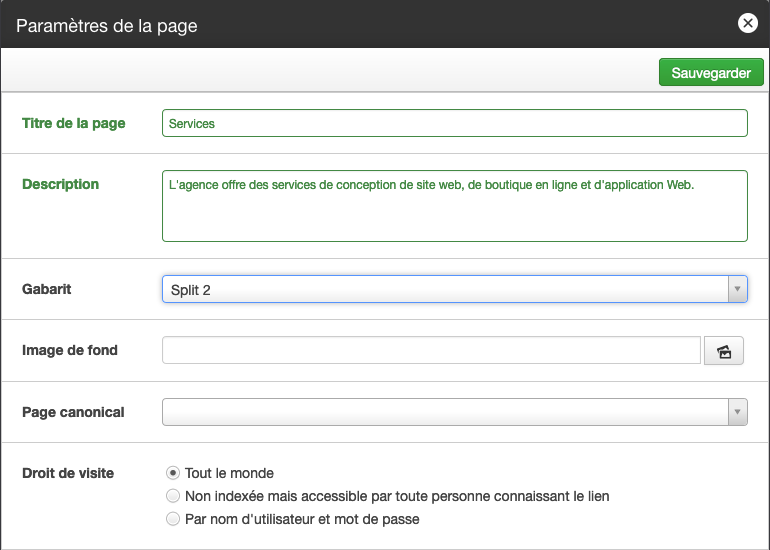770x550 pixels.
Task: Click inside the Description text area
Action: [455, 206]
